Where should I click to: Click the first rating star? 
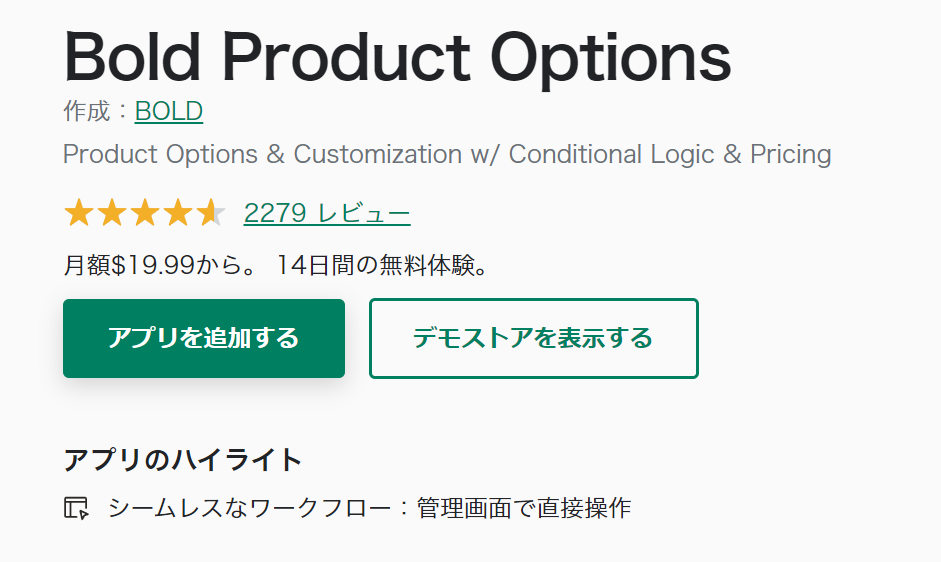point(77,213)
